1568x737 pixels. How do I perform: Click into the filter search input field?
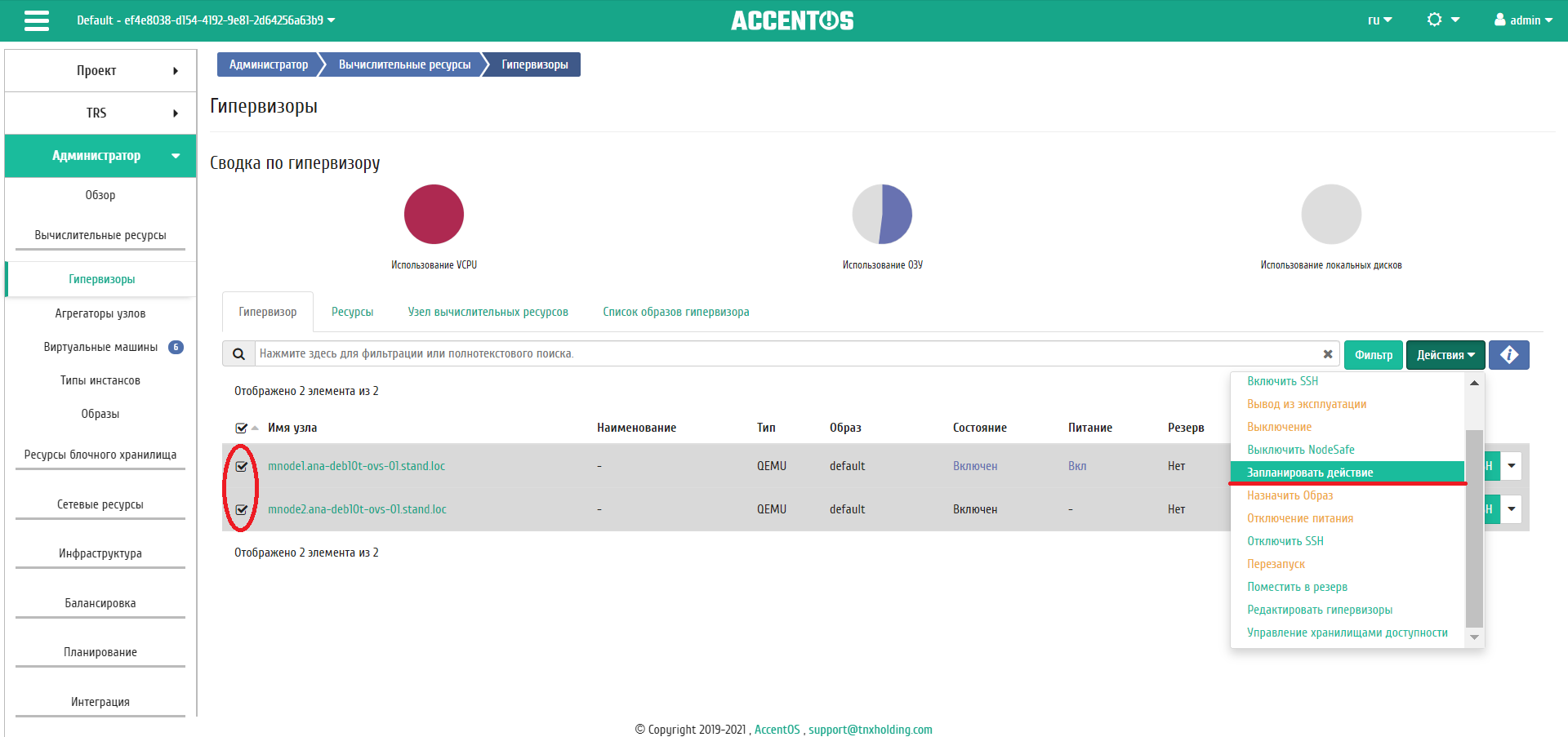pyautogui.click(x=784, y=354)
